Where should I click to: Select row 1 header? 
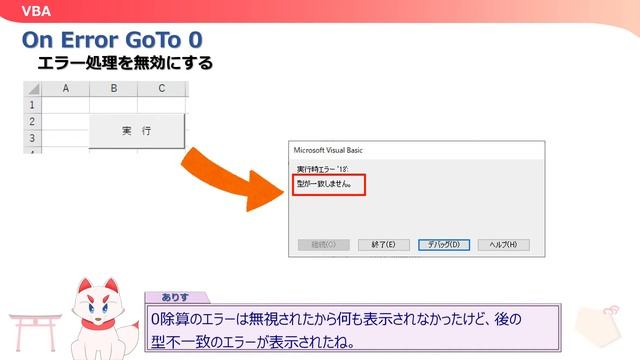pyautogui.click(x=32, y=105)
